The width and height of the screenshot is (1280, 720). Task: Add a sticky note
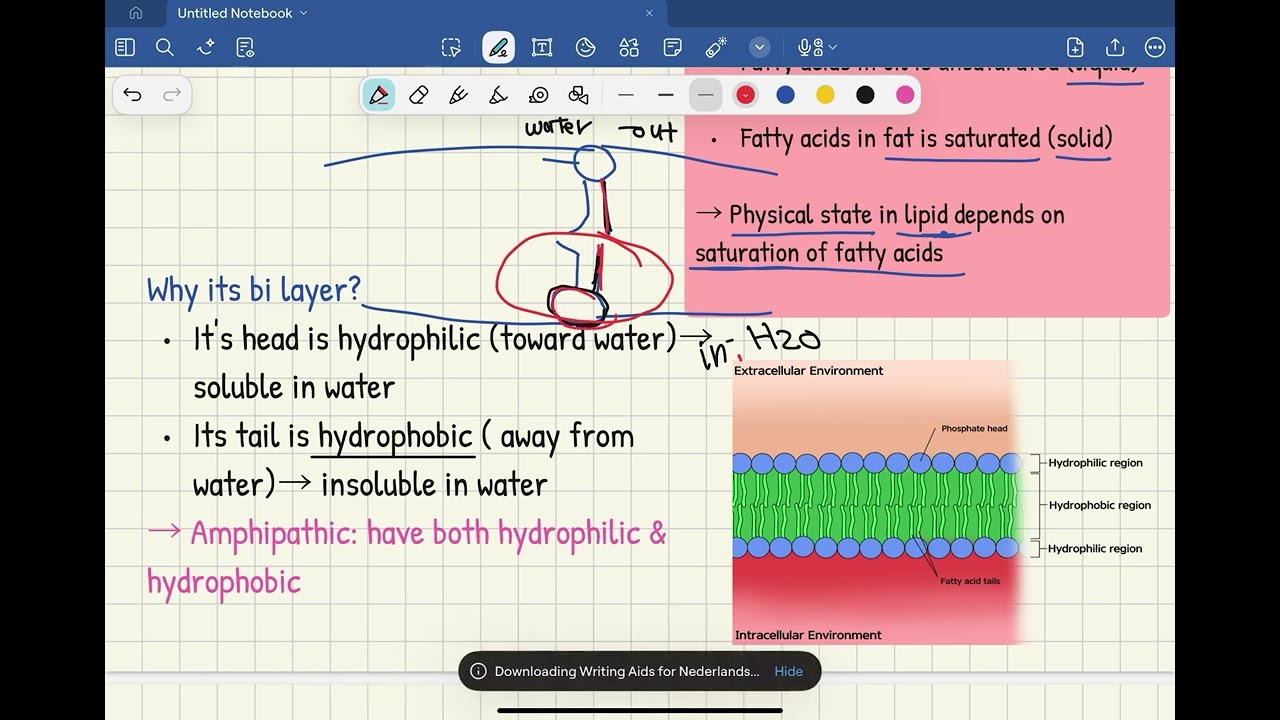point(673,47)
